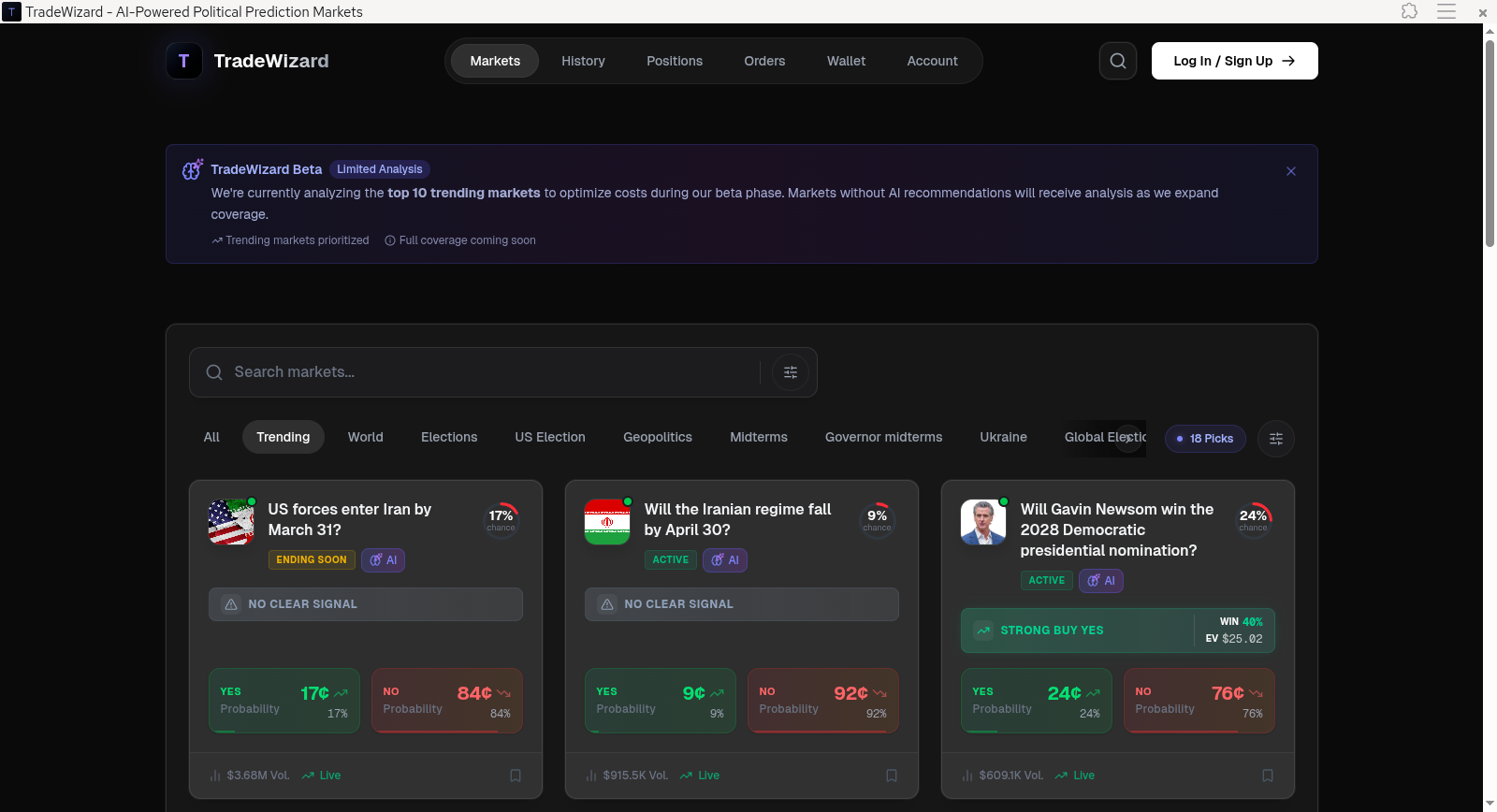The width and height of the screenshot is (1497, 812).
Task: Click the TradeWizard favicon in title bar
Action: pyautogui.click(x=12, y=12)
